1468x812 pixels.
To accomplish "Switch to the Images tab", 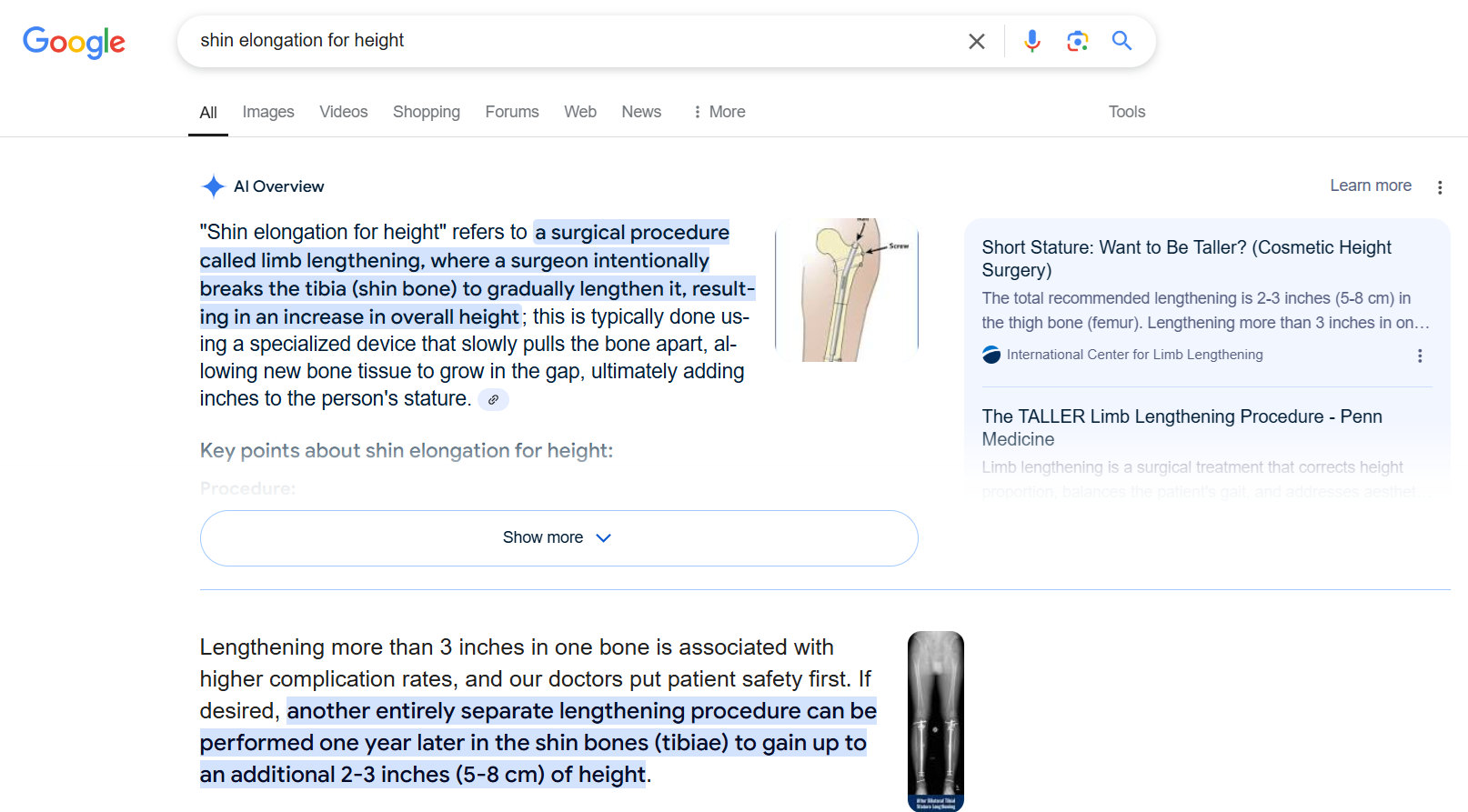I will [x=268, y=112].
